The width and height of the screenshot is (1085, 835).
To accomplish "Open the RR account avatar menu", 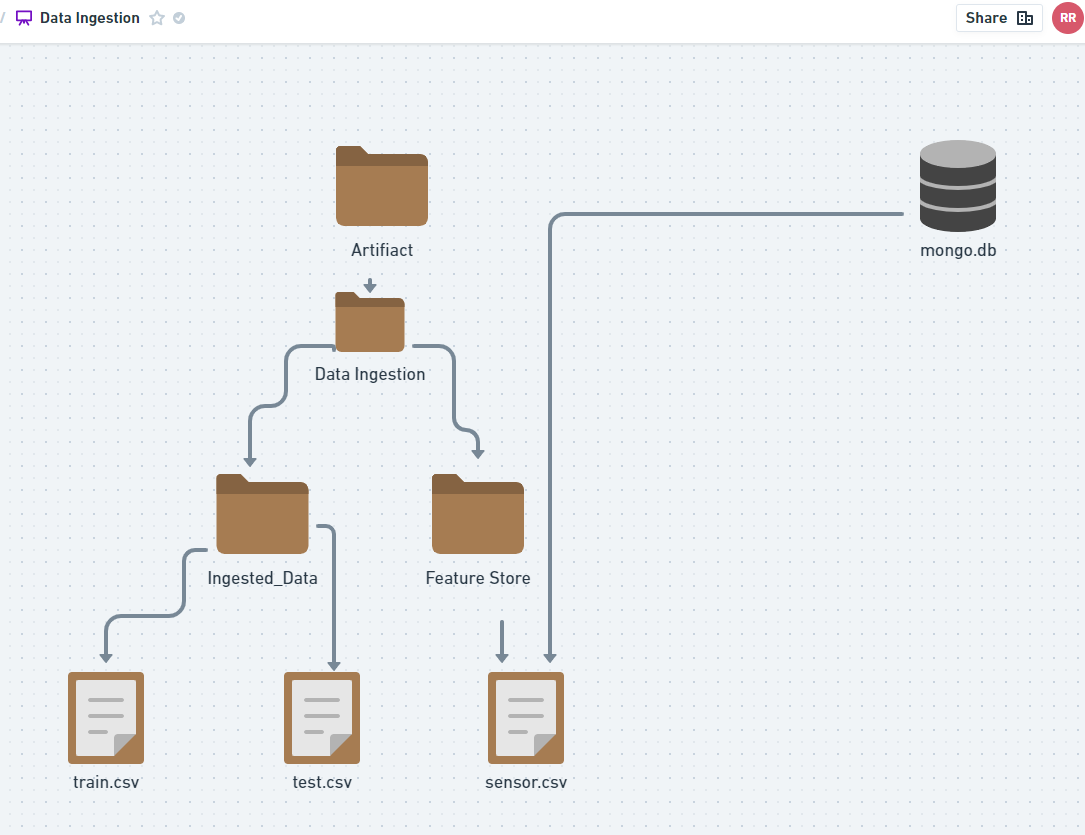I will coord(1067,17).
